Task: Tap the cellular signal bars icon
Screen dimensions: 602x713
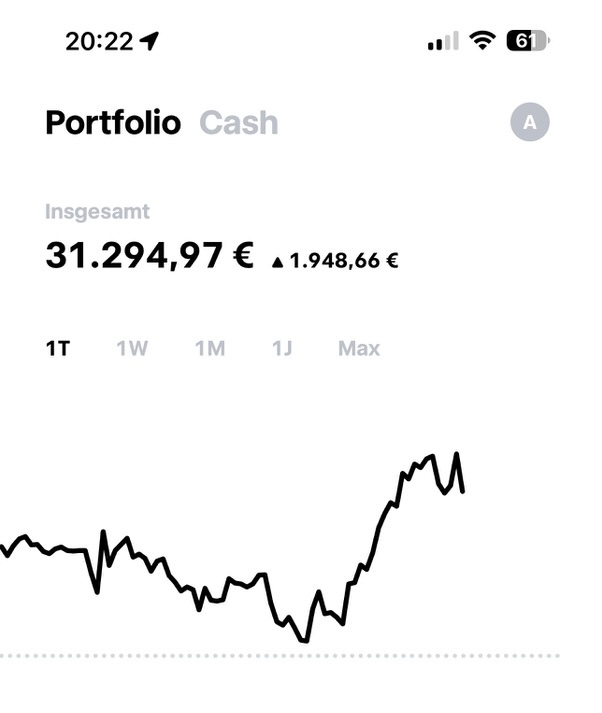Action: (442, 42)
